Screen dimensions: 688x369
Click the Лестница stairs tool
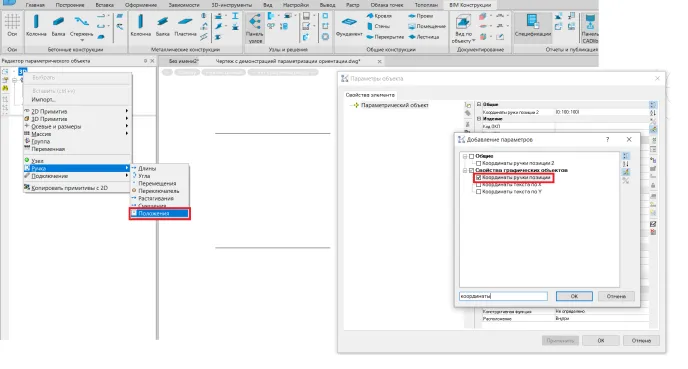(x=424, y=37)
